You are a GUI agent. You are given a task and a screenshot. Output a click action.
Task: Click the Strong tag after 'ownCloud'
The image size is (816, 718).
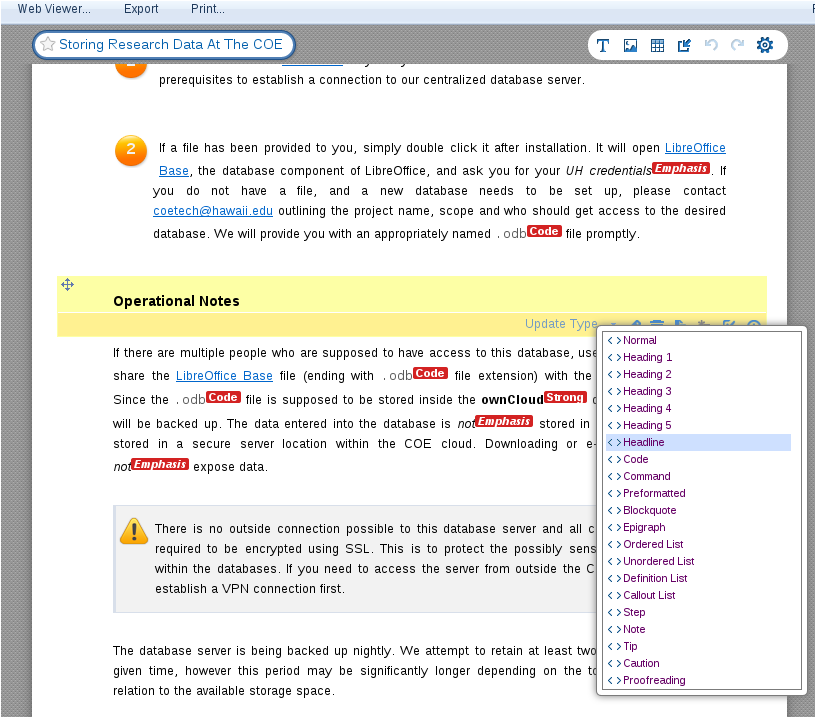pyautogui.click(x=565, y=397)
